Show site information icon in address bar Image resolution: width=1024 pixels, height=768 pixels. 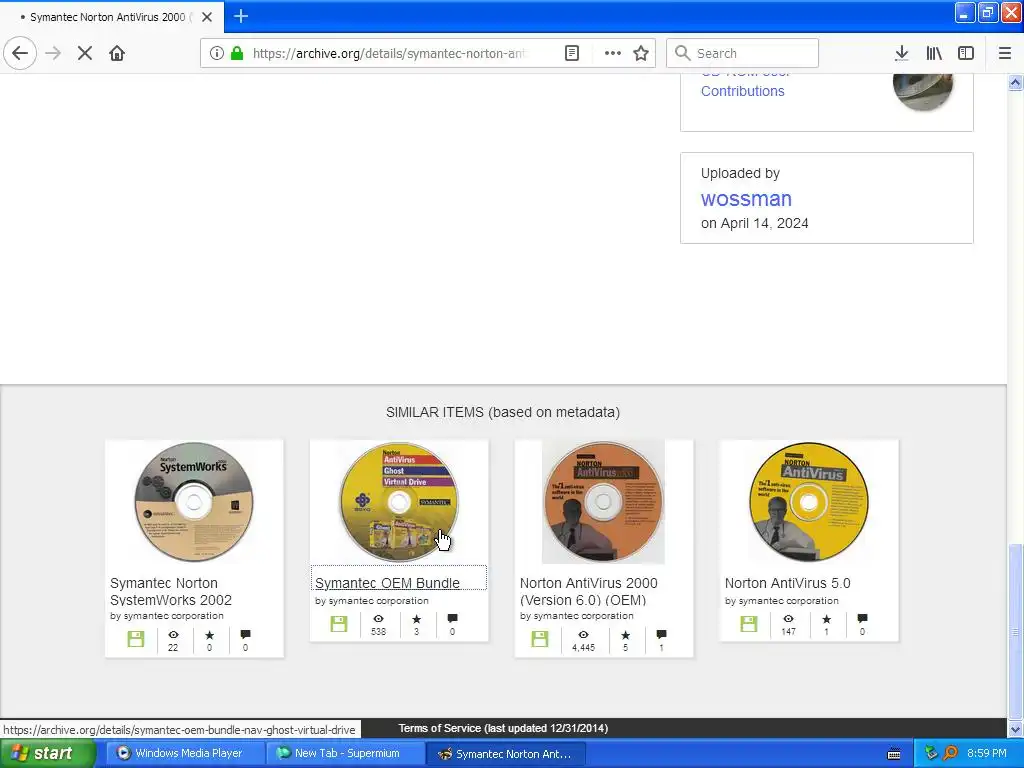click(216, 53)
